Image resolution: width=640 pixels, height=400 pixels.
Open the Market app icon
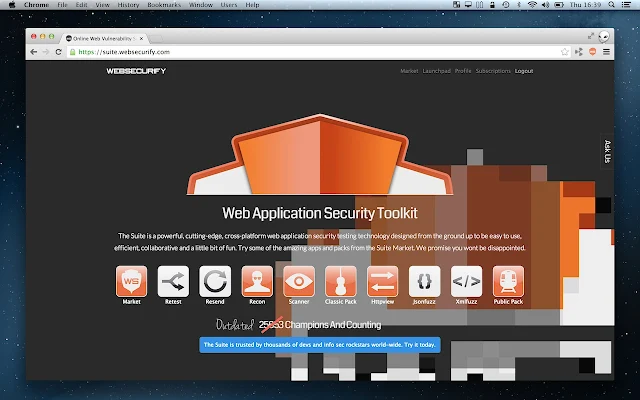tap(131, 281)
